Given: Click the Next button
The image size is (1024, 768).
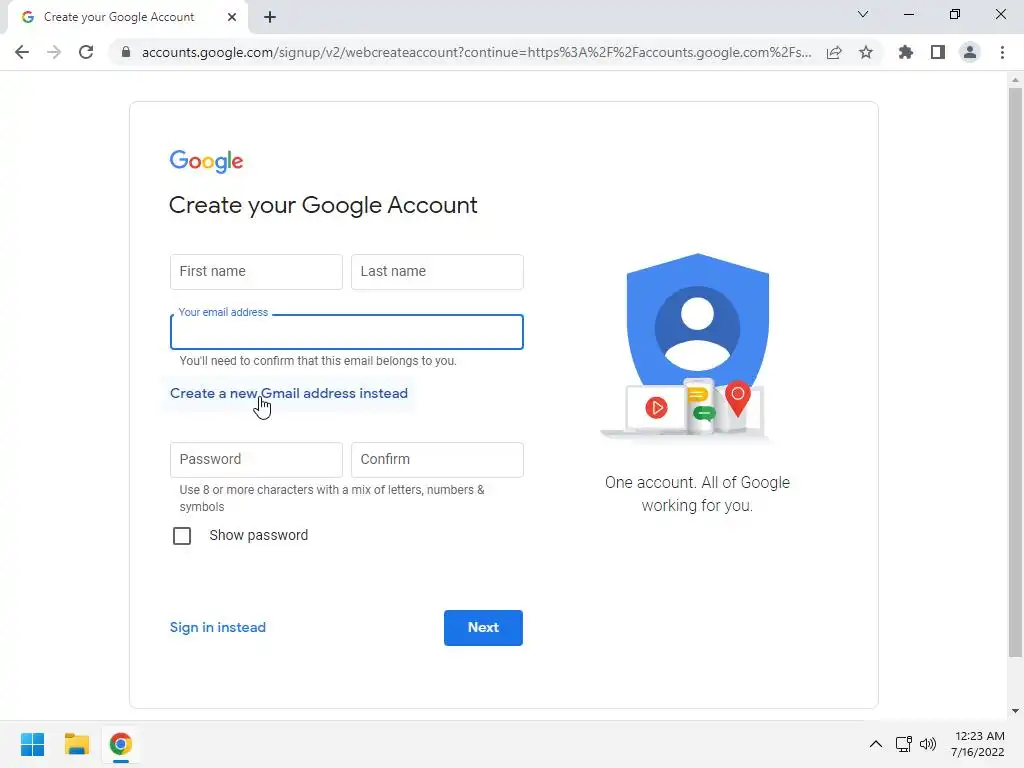Looking at the screenshot, I should (x=483, y=628).
